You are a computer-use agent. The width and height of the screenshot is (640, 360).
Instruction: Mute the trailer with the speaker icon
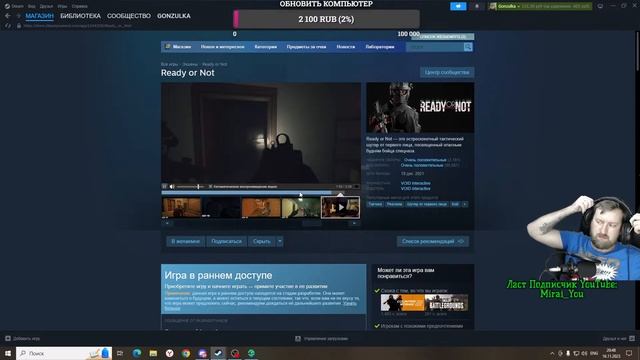tap(172, 187)
